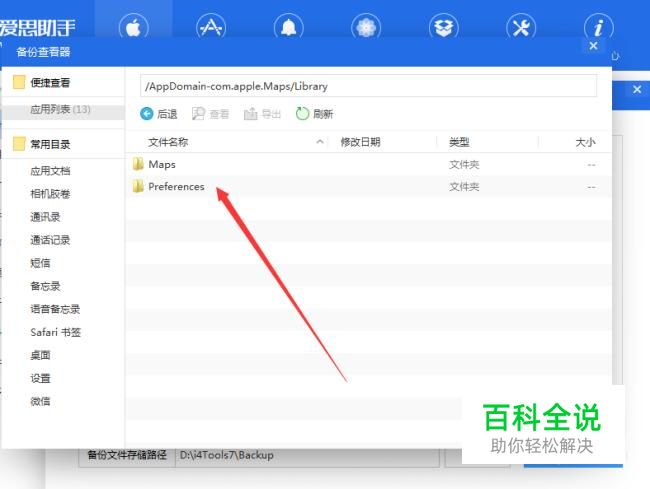Open the Apple device icon tab
The height and width of the screenshot is (489, 650).
133,27
